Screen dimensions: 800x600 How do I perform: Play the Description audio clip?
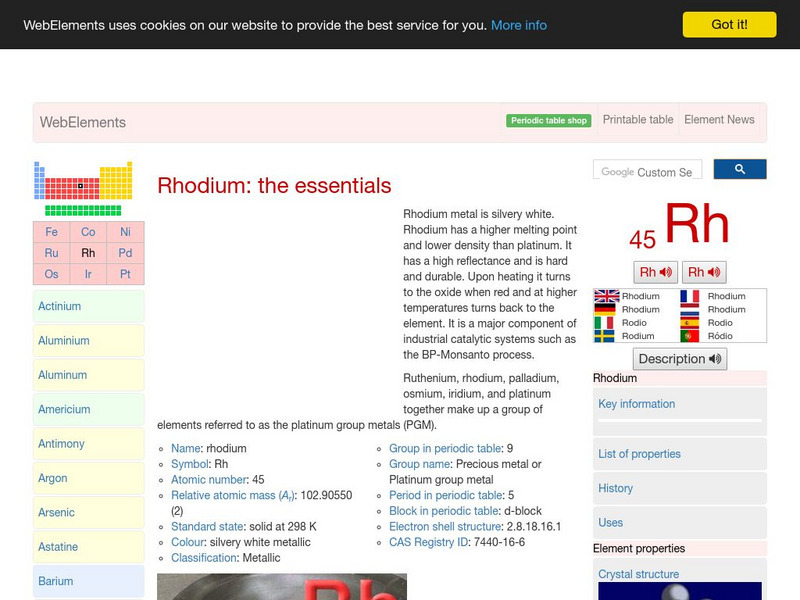681,359
